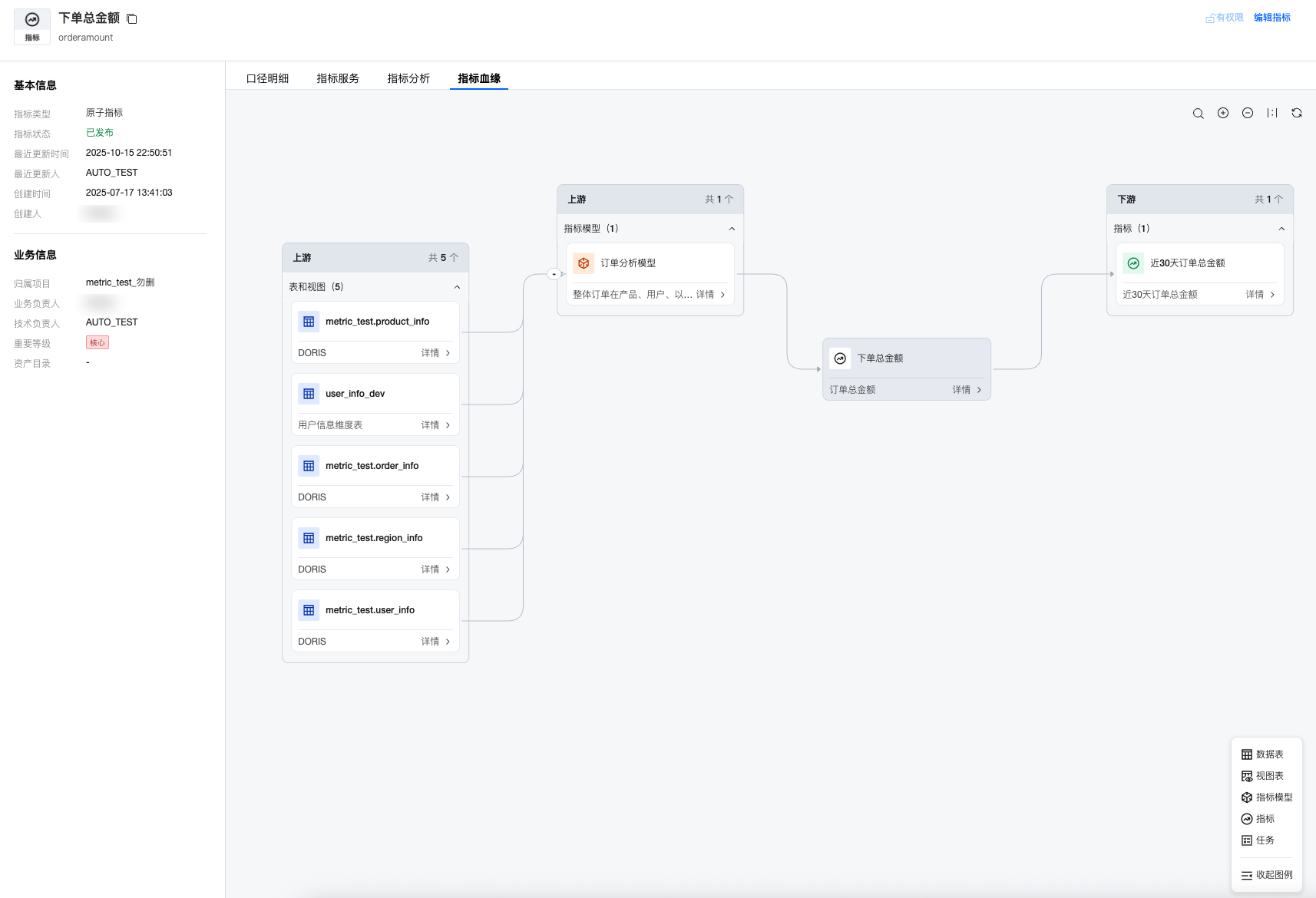Copy the metric name 下单总金额

[x=132, y=19]
